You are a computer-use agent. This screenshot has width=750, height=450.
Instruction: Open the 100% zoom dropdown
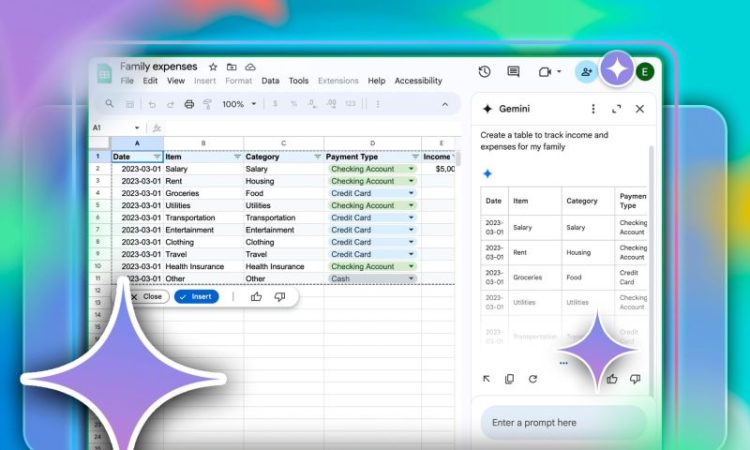[x=238, y=104]
